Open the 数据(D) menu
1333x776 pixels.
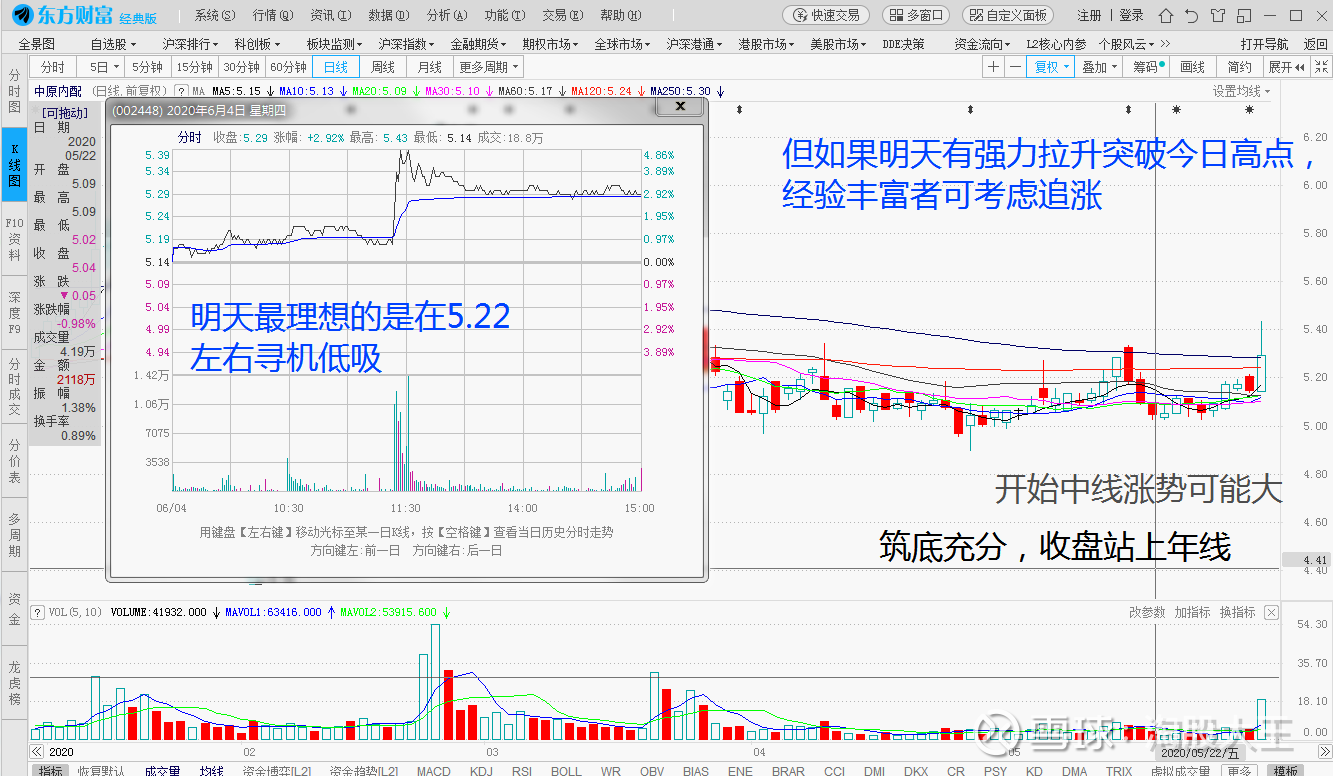pyautogui.click(x=388, y=15)
